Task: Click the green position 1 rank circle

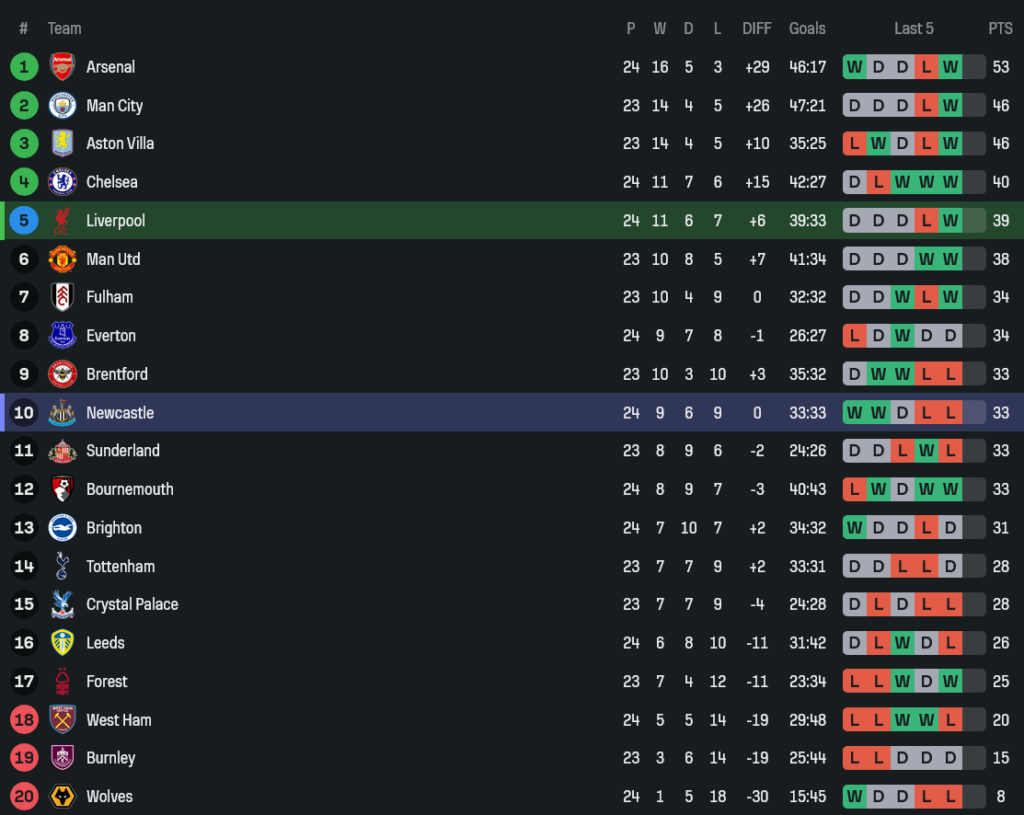Action: [x=24, y=67]
